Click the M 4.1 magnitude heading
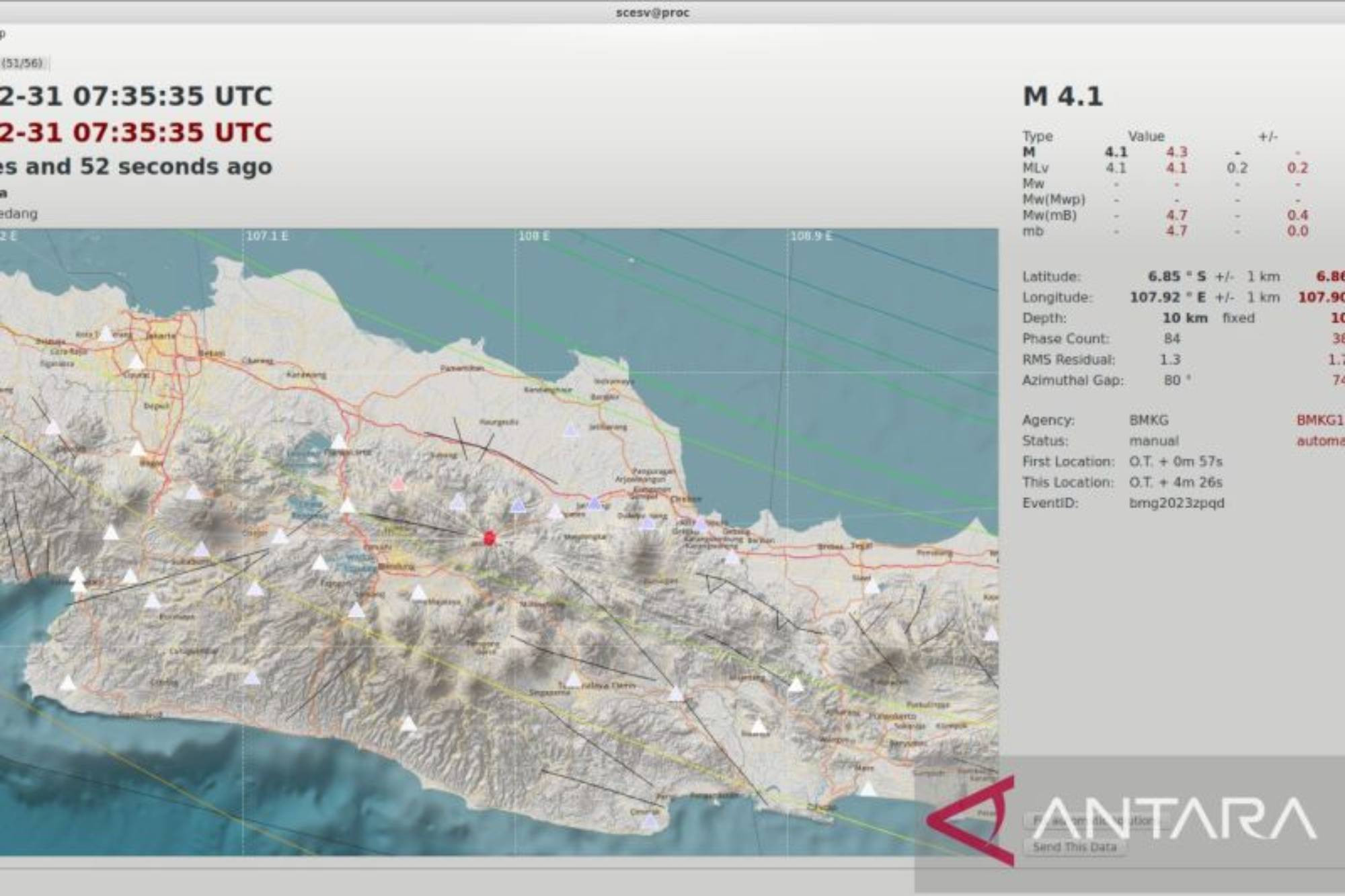 (1063, 97)
